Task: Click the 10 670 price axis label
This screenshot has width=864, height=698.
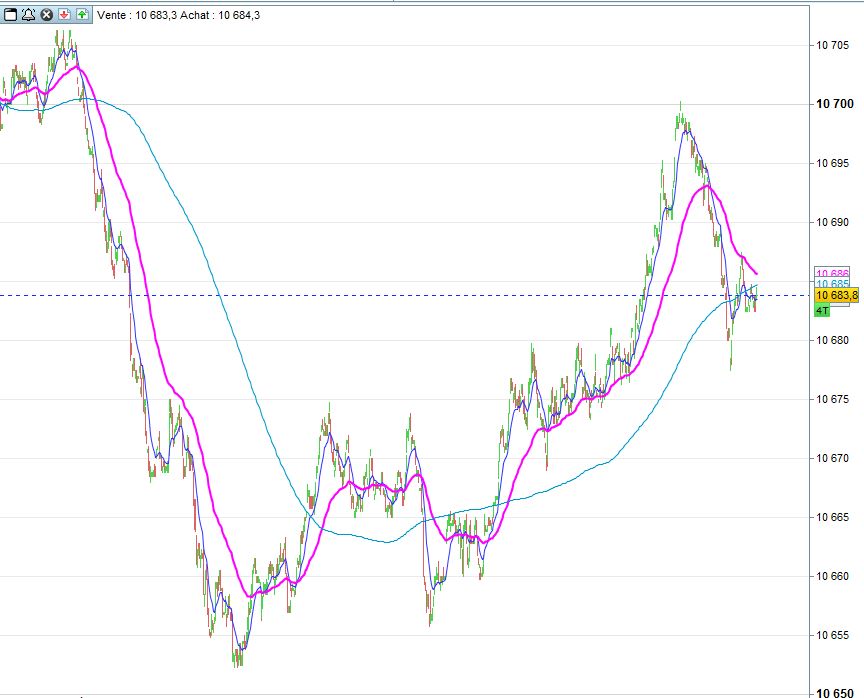Action: pos(832,458)
